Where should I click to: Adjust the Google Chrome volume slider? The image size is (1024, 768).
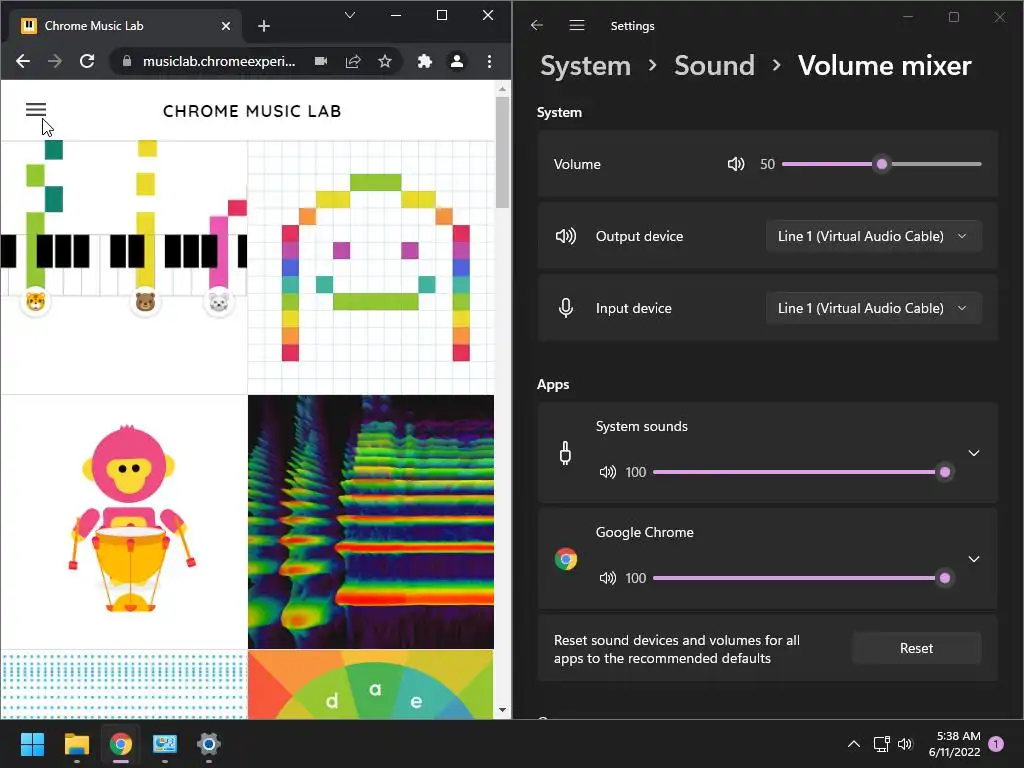(802, 578)
